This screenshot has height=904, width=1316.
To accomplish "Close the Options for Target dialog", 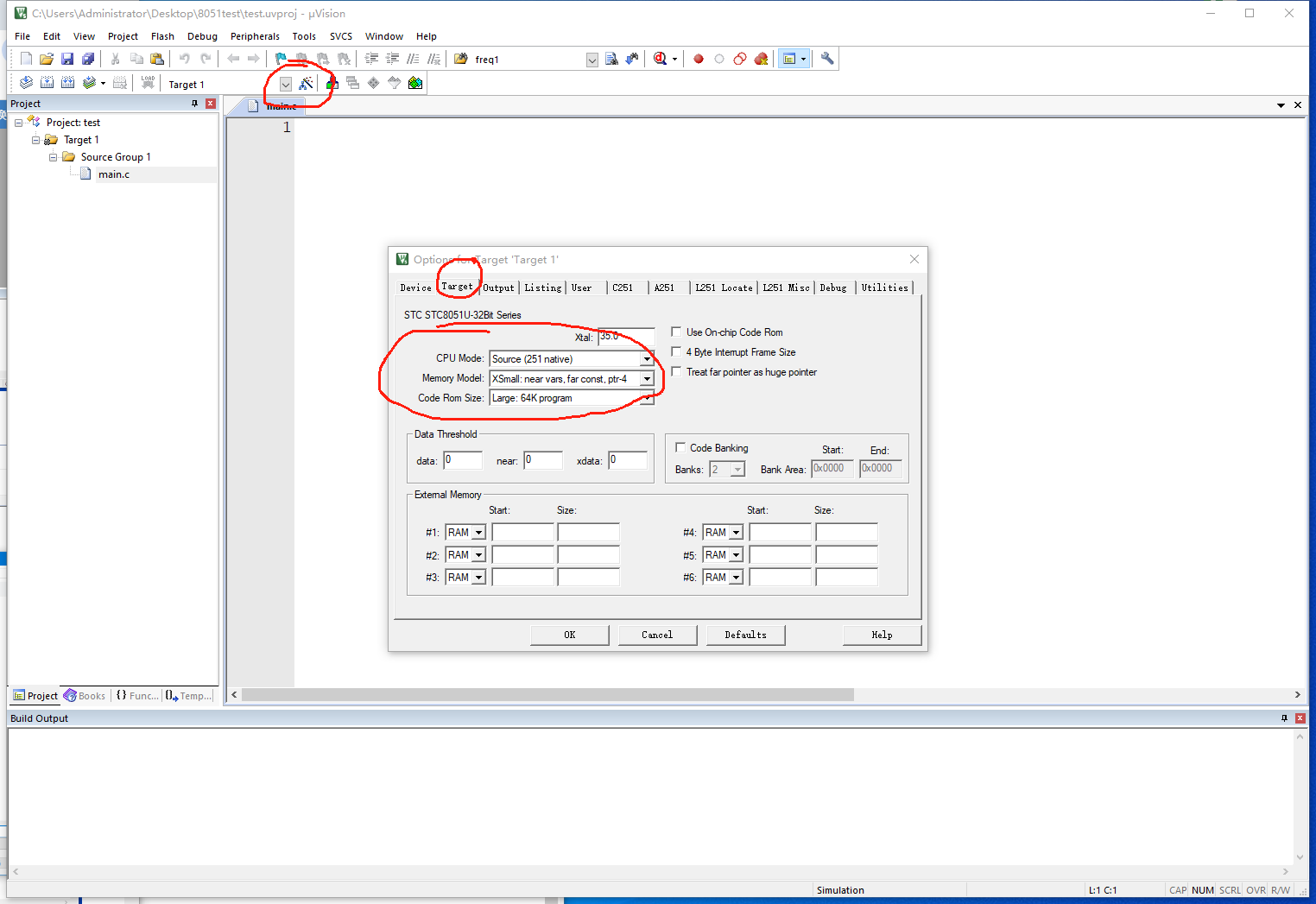I will (x=914, y=259).
